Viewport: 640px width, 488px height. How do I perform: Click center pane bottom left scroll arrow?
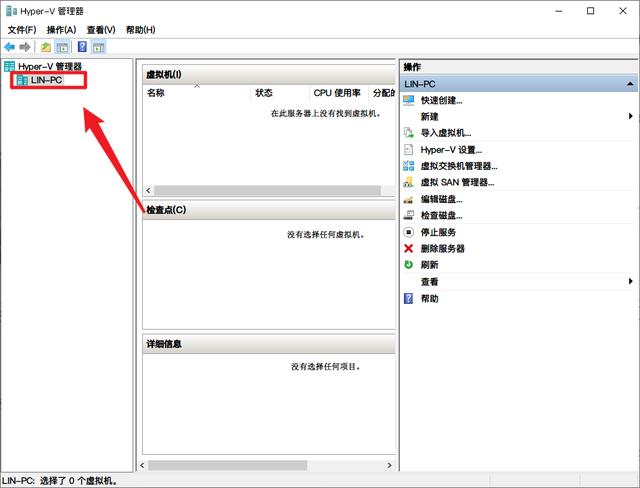pyautogui.click(x=142, y=465)
